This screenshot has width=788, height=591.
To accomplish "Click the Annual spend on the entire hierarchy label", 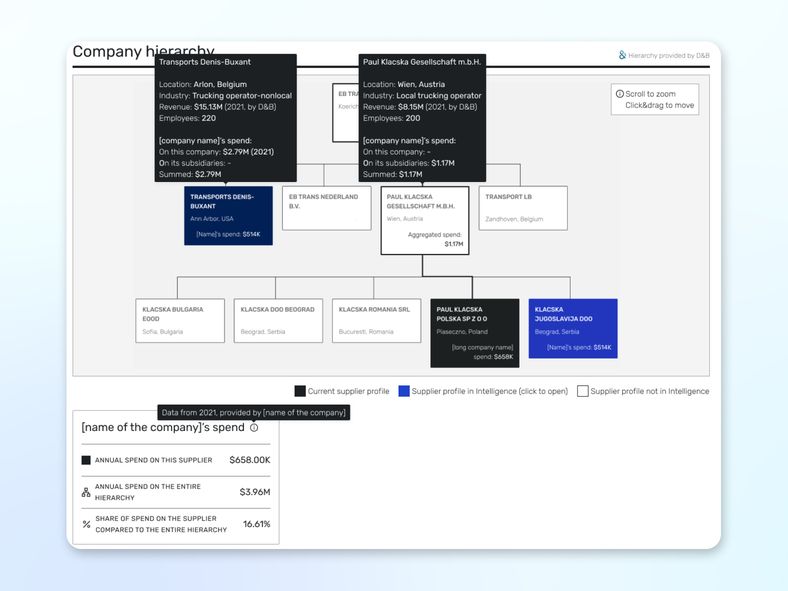I will (148, 492).
